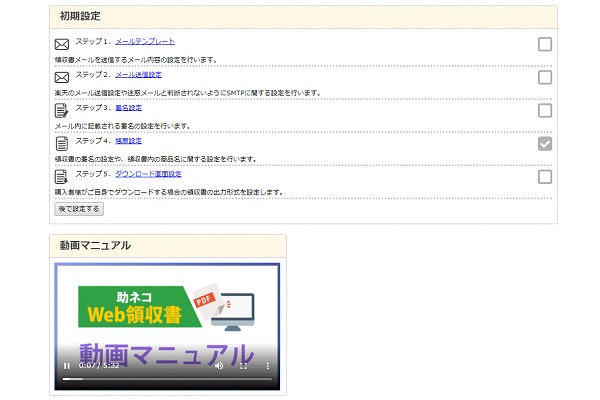Check the Step 1 メールテンプレート checkbox

click(544, 44)
